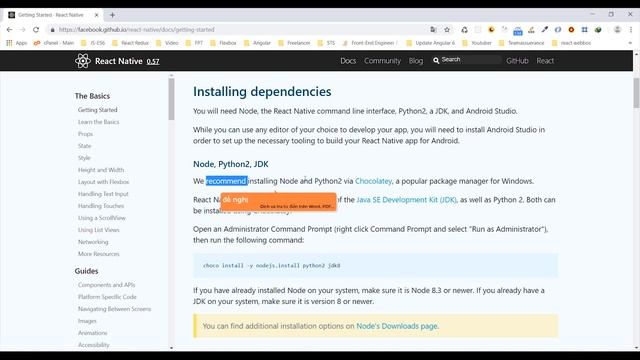This screenshot has width=640, height=360.
Task: Click the search magnifier icon
Action: [x=436, y=60]
